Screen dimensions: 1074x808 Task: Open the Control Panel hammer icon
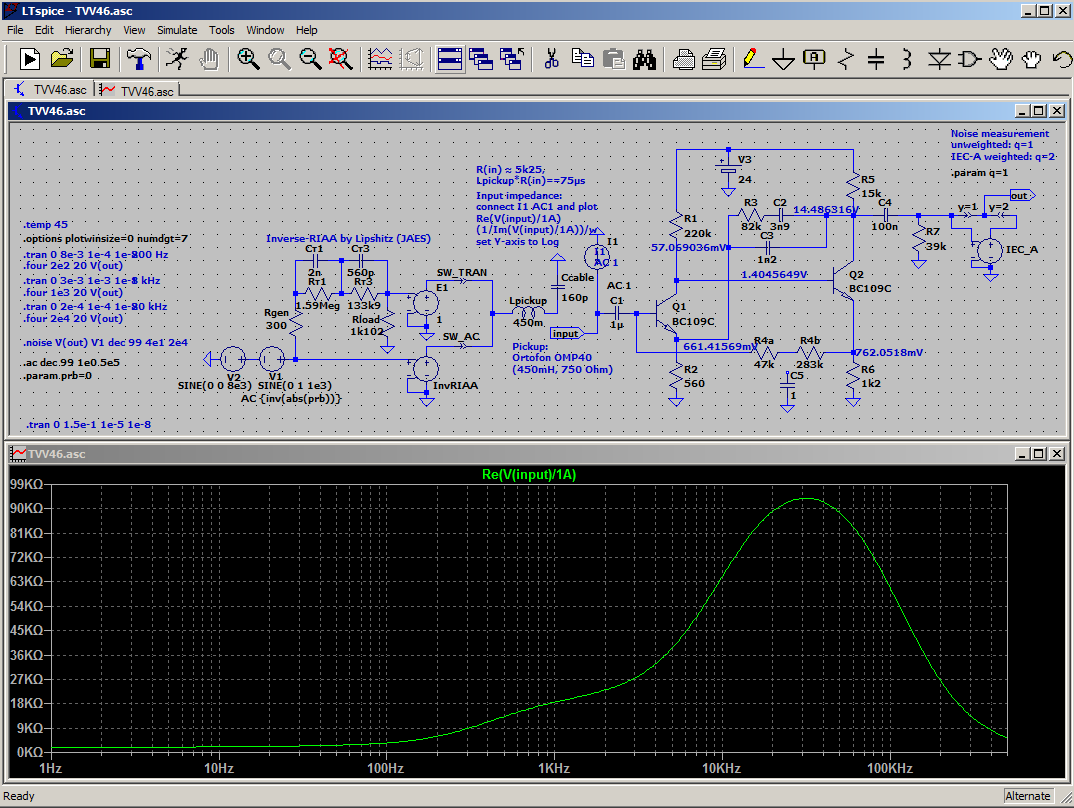click(x=138, y=59)
